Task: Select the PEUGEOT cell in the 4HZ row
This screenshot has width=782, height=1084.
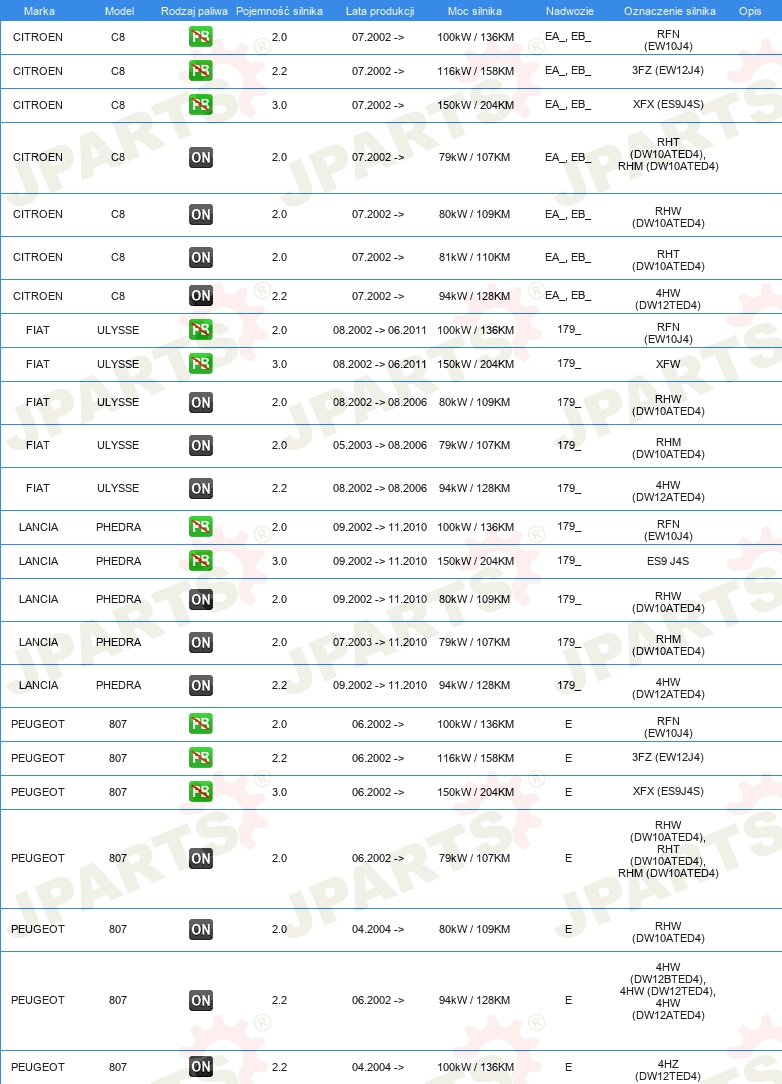Action: pos(37,1067)
